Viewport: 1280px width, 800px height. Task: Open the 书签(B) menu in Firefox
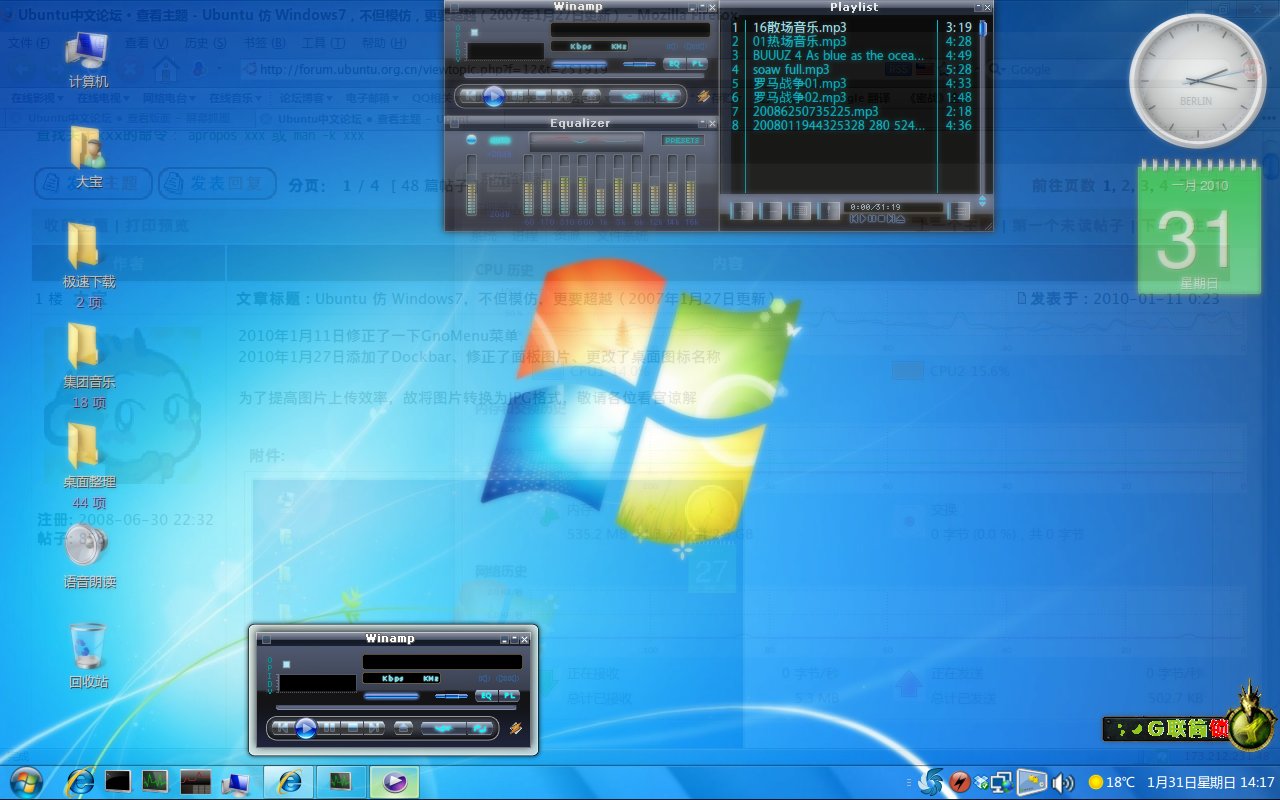[264, 43]
